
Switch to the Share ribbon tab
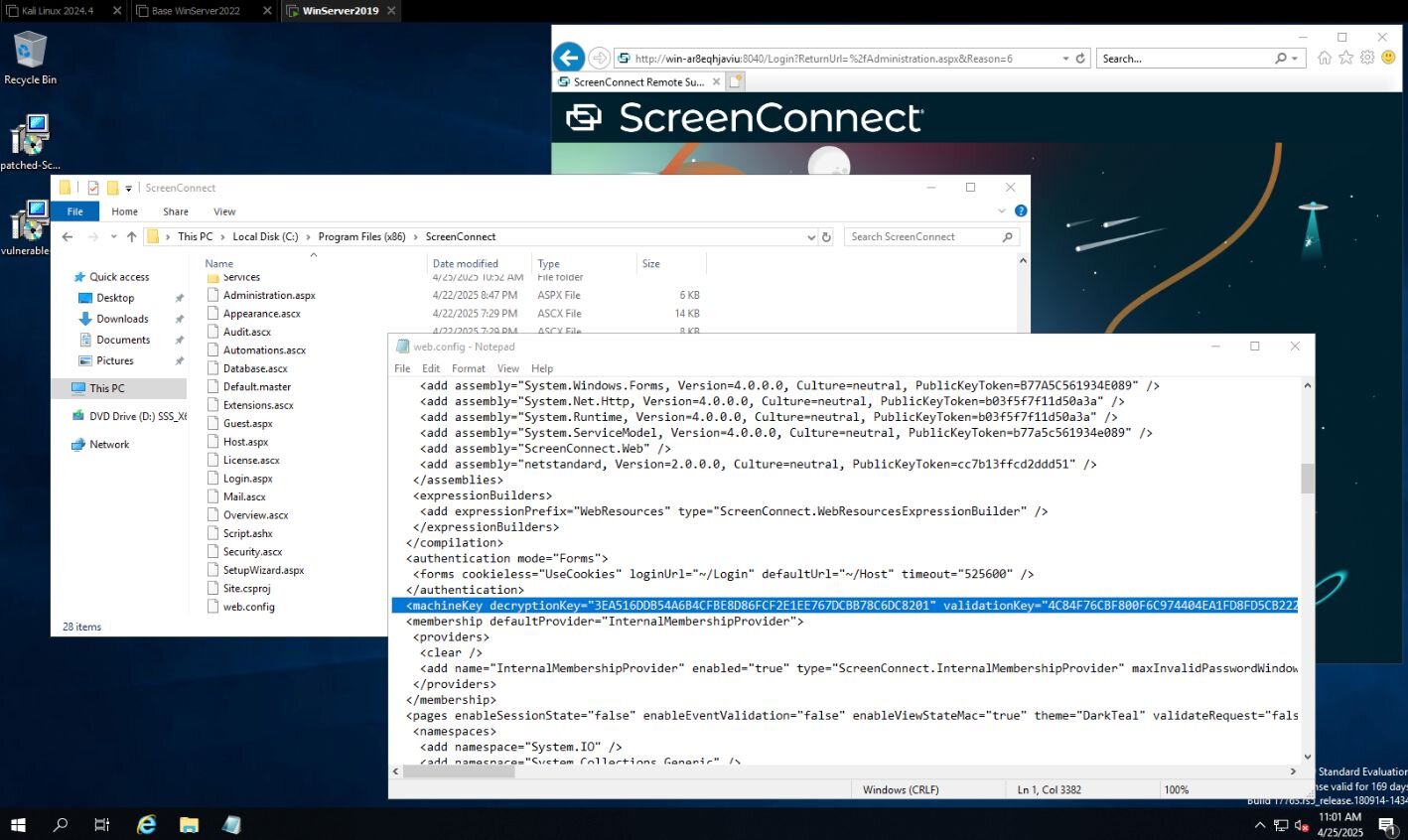tap(176, 211)
